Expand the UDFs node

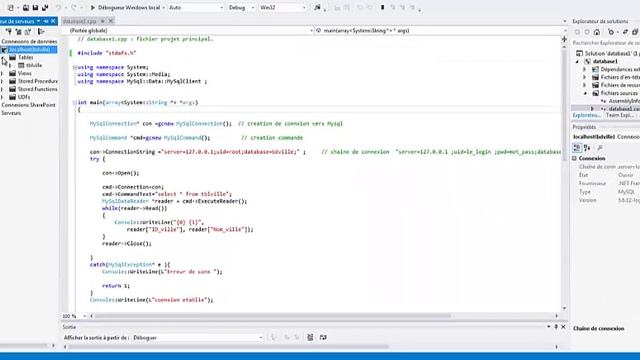[3, 97]
